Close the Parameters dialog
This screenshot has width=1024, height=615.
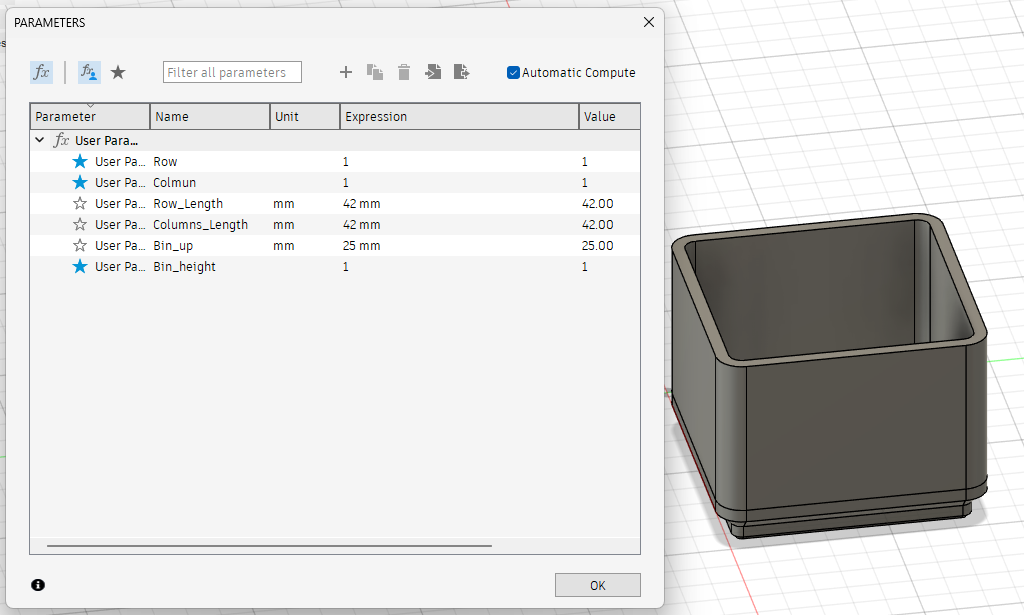click(648, 22)
